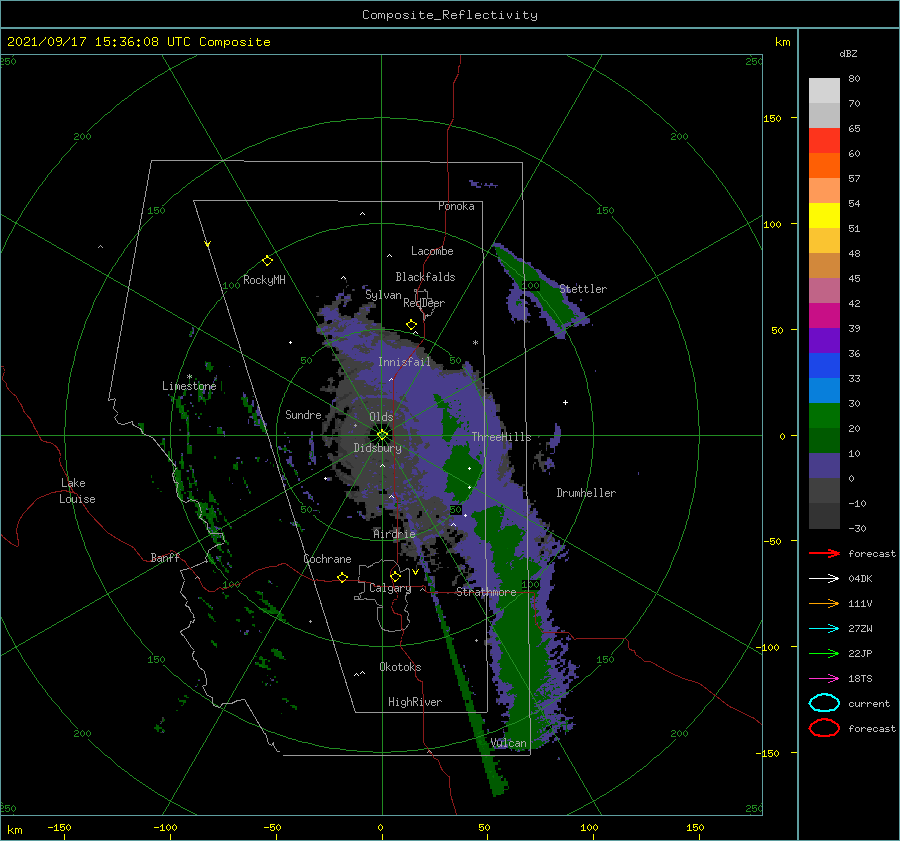Click the bright green 20-30 dBZ swatch

point(824,416)
